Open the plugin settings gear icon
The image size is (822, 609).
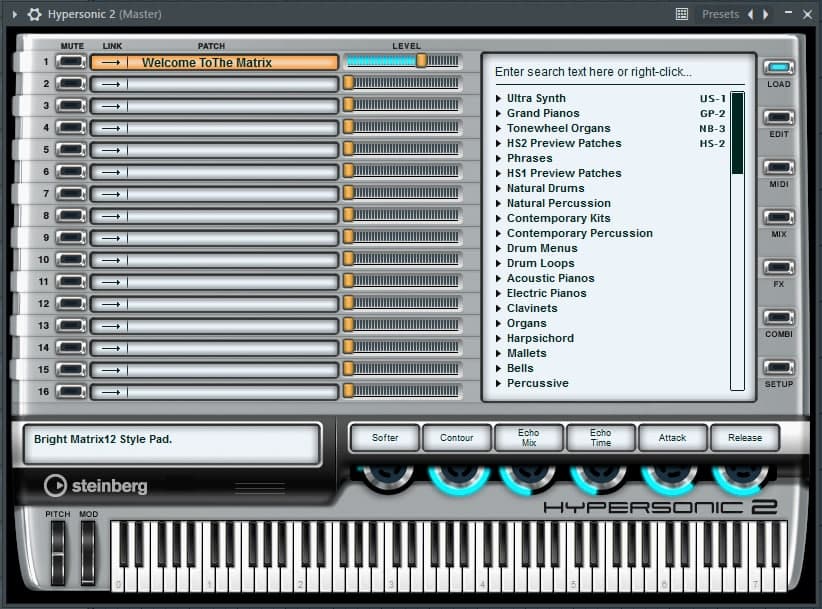tap(34, 14)
